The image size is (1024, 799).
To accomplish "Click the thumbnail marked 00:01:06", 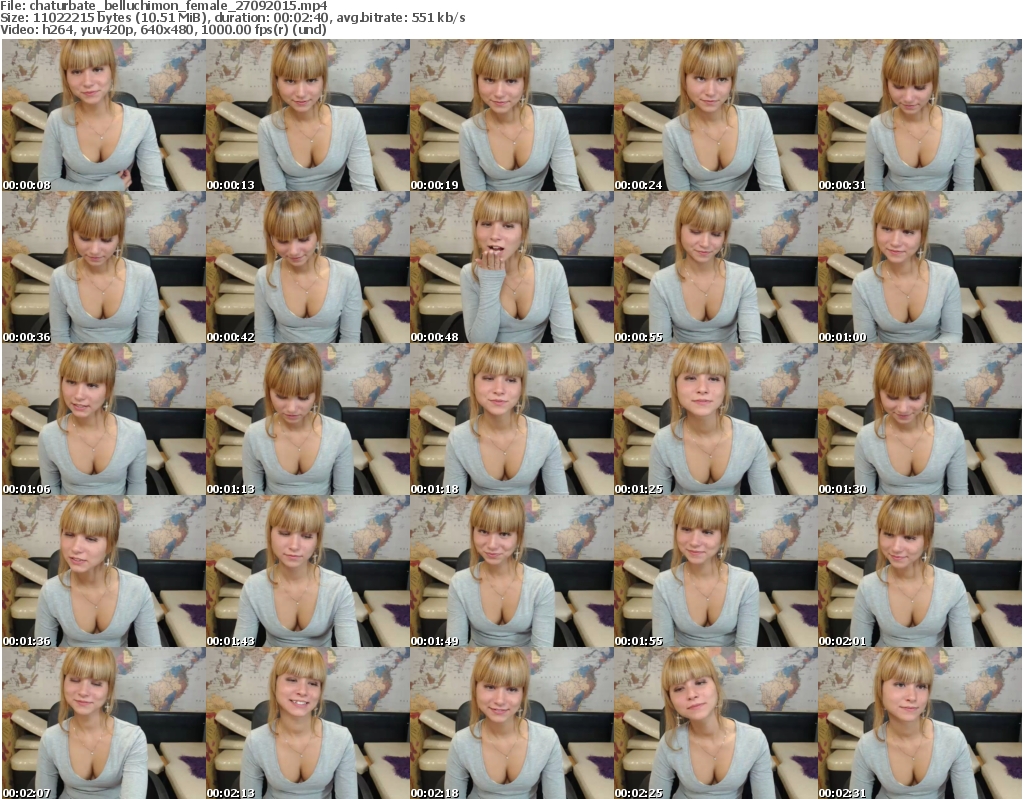I will 104,419.
